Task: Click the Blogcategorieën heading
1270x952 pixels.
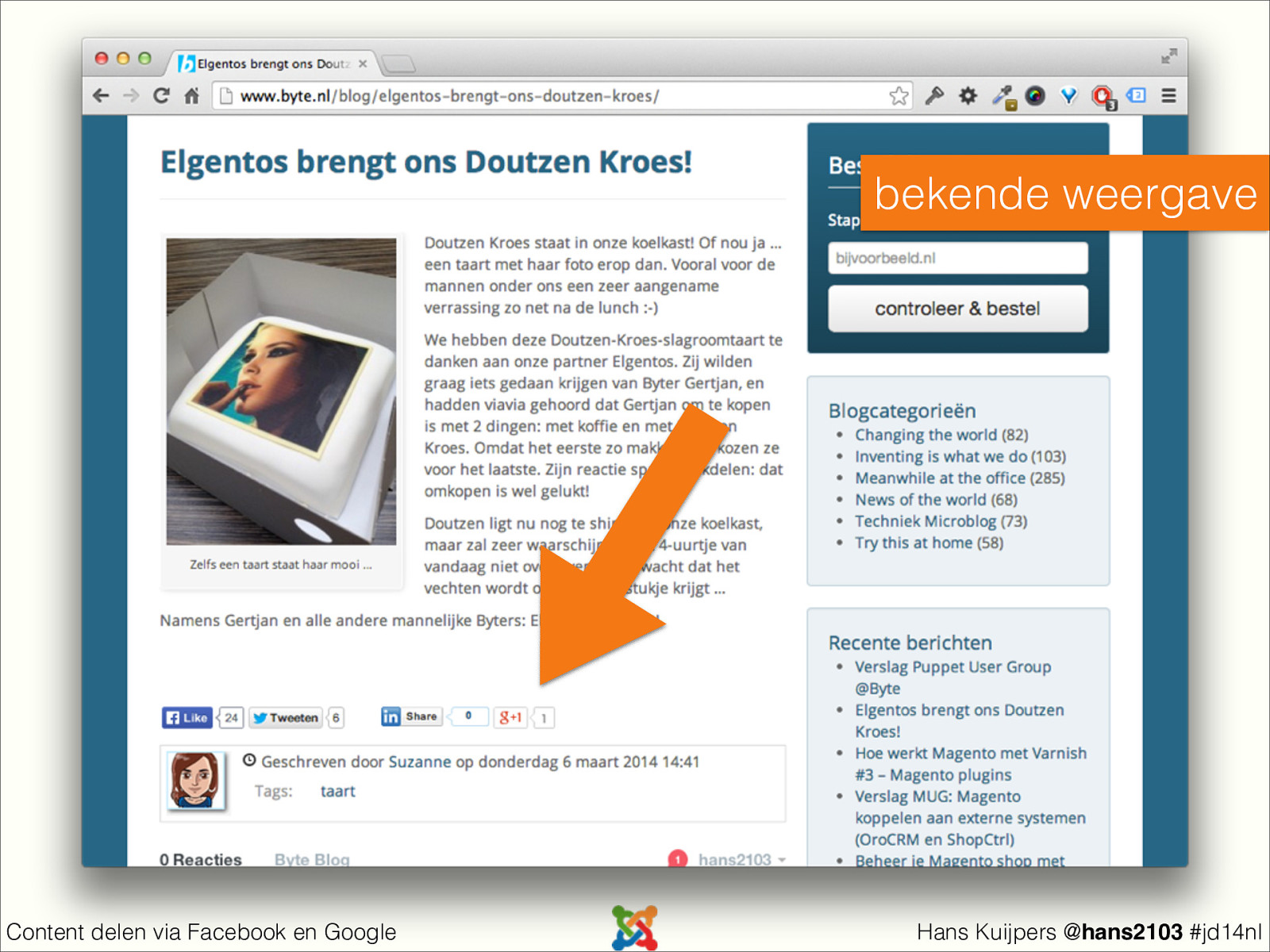Action: 902,411
